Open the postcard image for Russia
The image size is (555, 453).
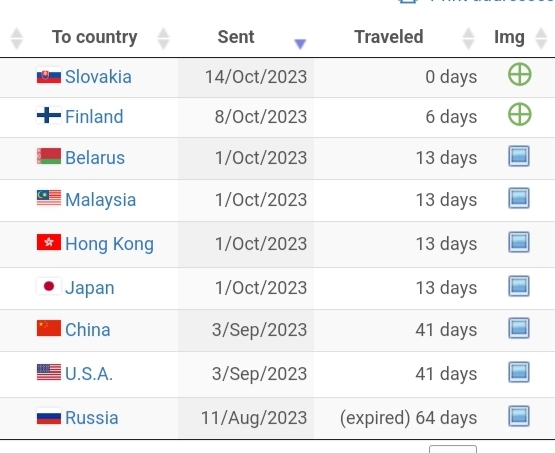click(519, 415)
